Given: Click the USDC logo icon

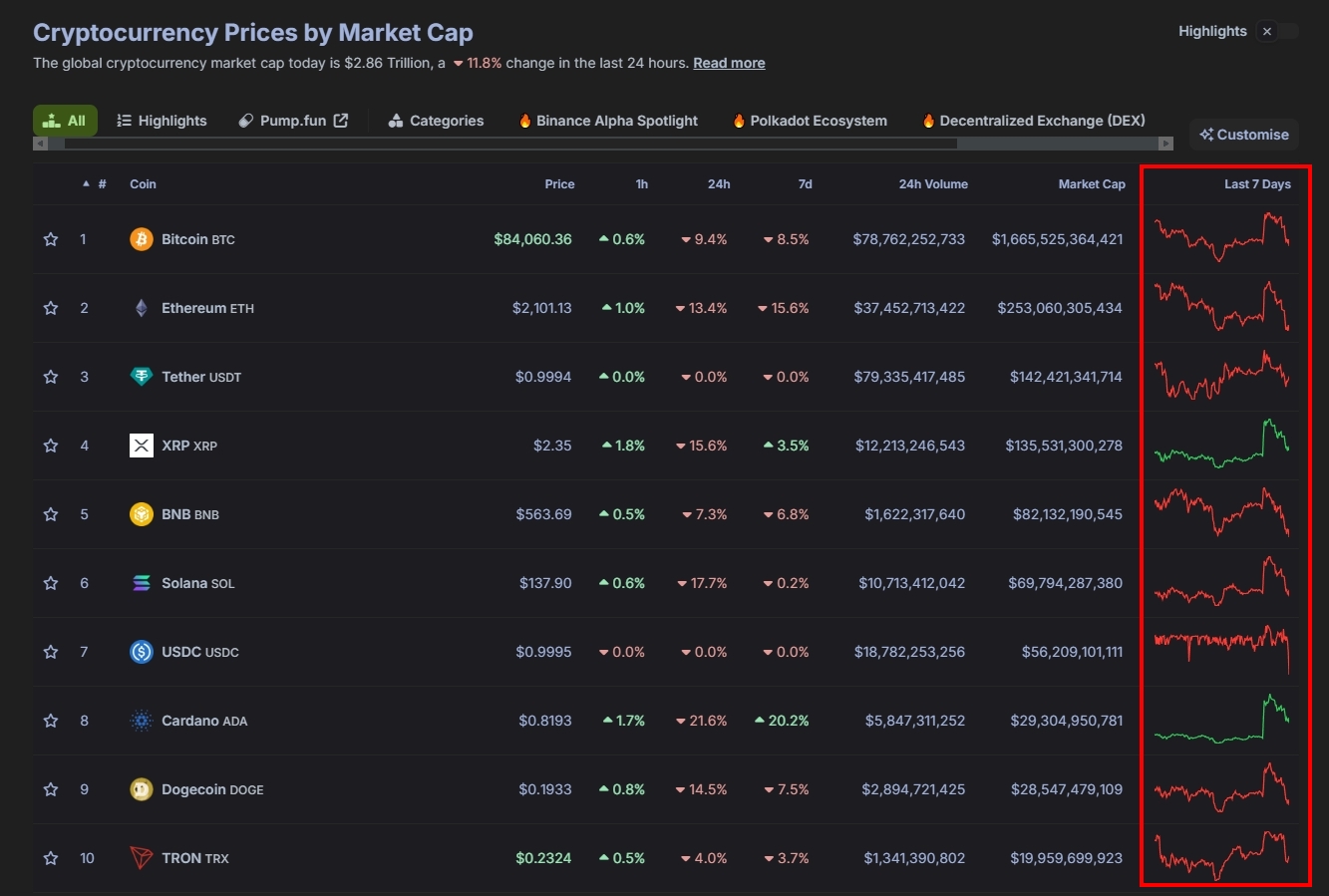Looking at the screenshot, I should [142, 652].
